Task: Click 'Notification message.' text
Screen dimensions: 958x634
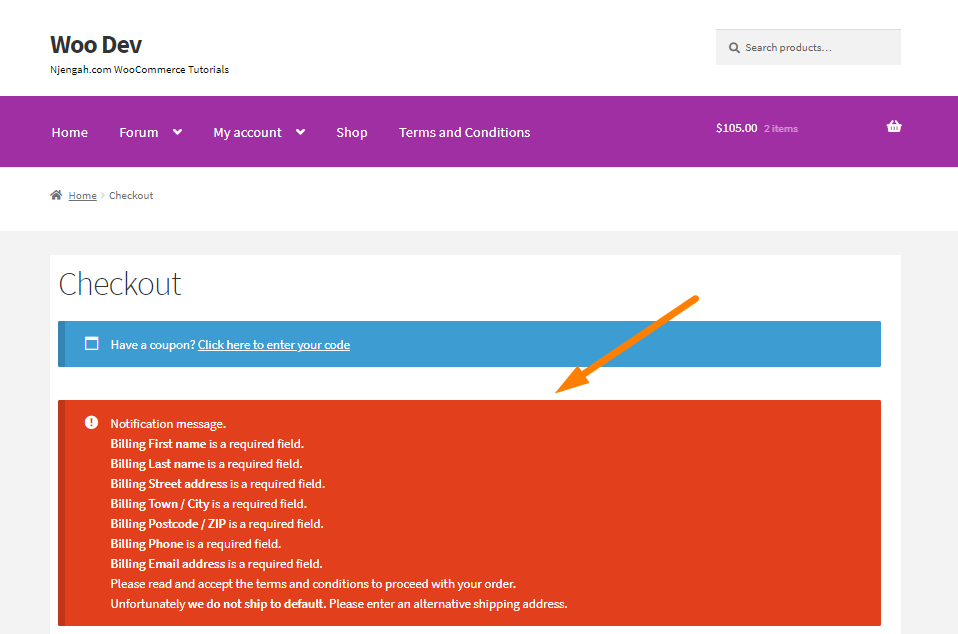Action: pos(168,424)
